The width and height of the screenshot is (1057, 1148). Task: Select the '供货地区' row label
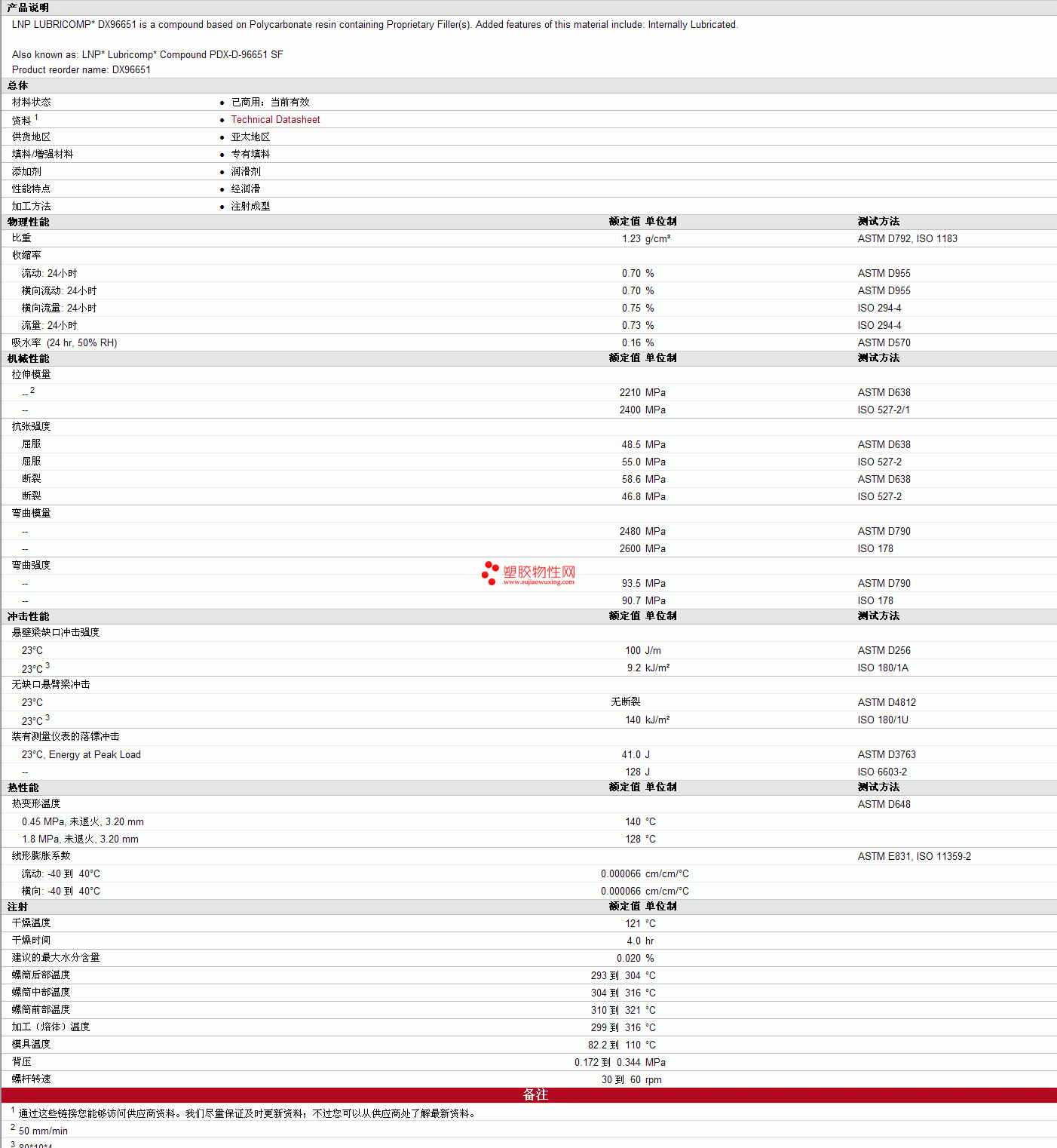(32, 137)
